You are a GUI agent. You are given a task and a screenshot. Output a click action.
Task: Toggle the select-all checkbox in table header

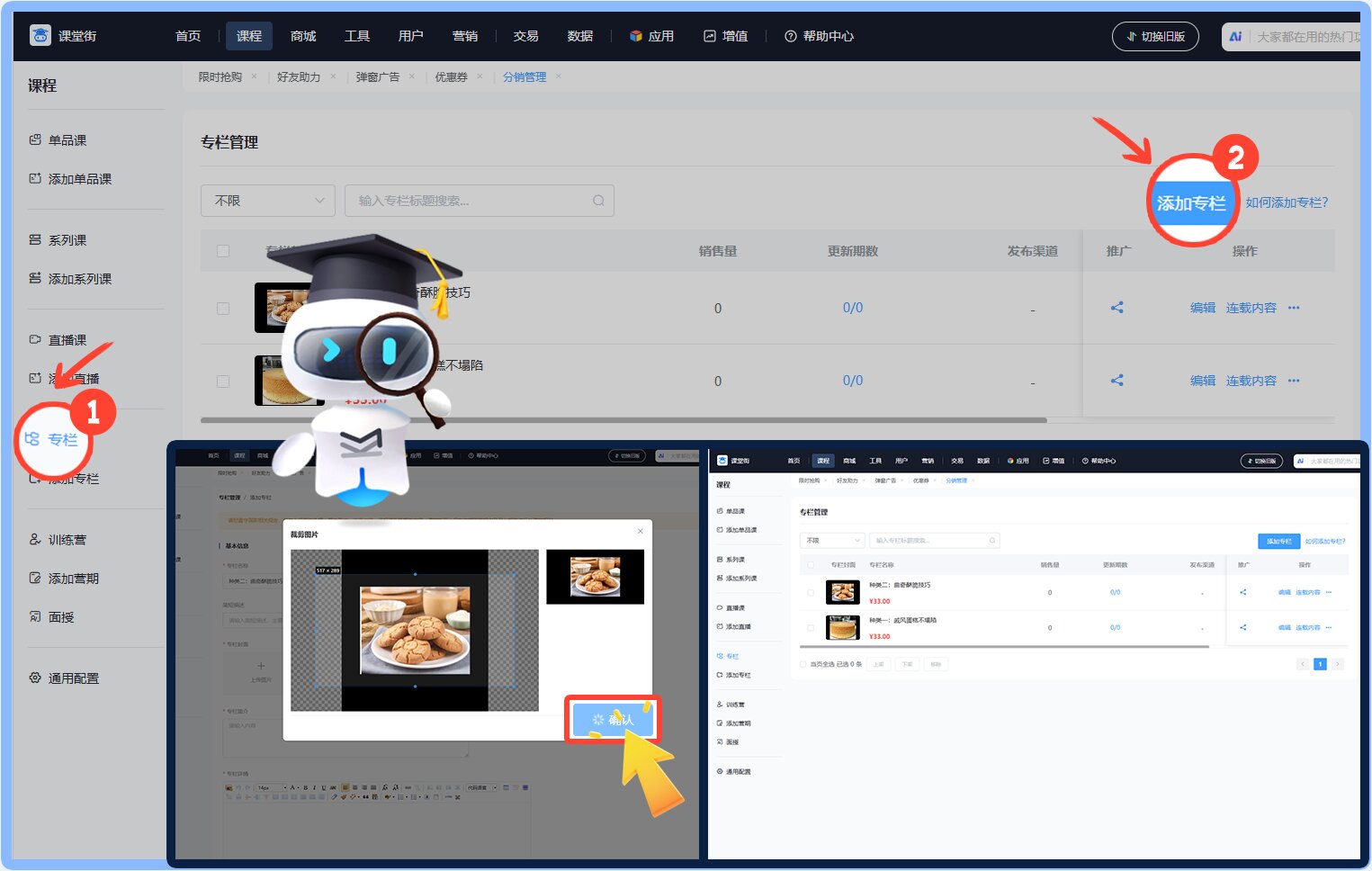[x=223, y=251]
